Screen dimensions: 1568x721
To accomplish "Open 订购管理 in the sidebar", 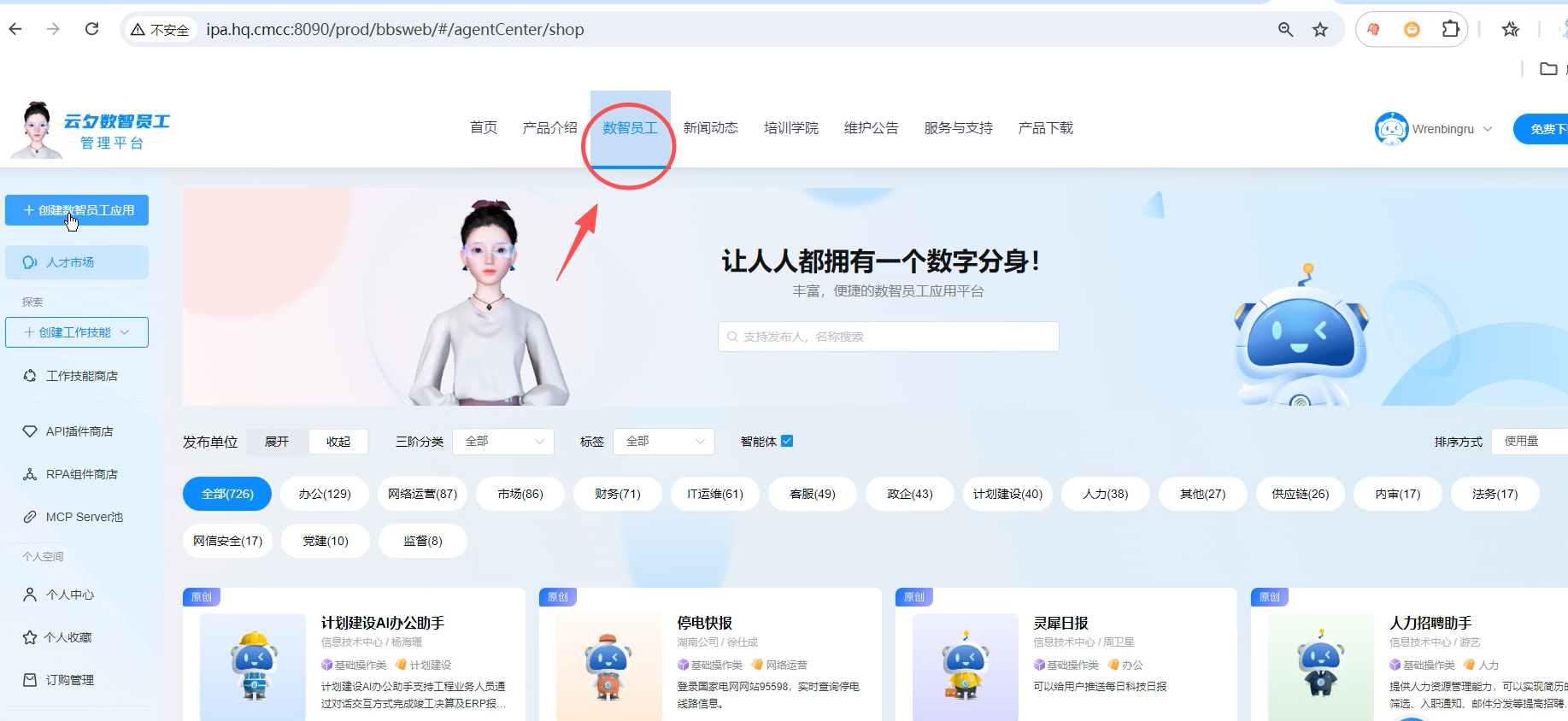I will (x=77, y=680).
